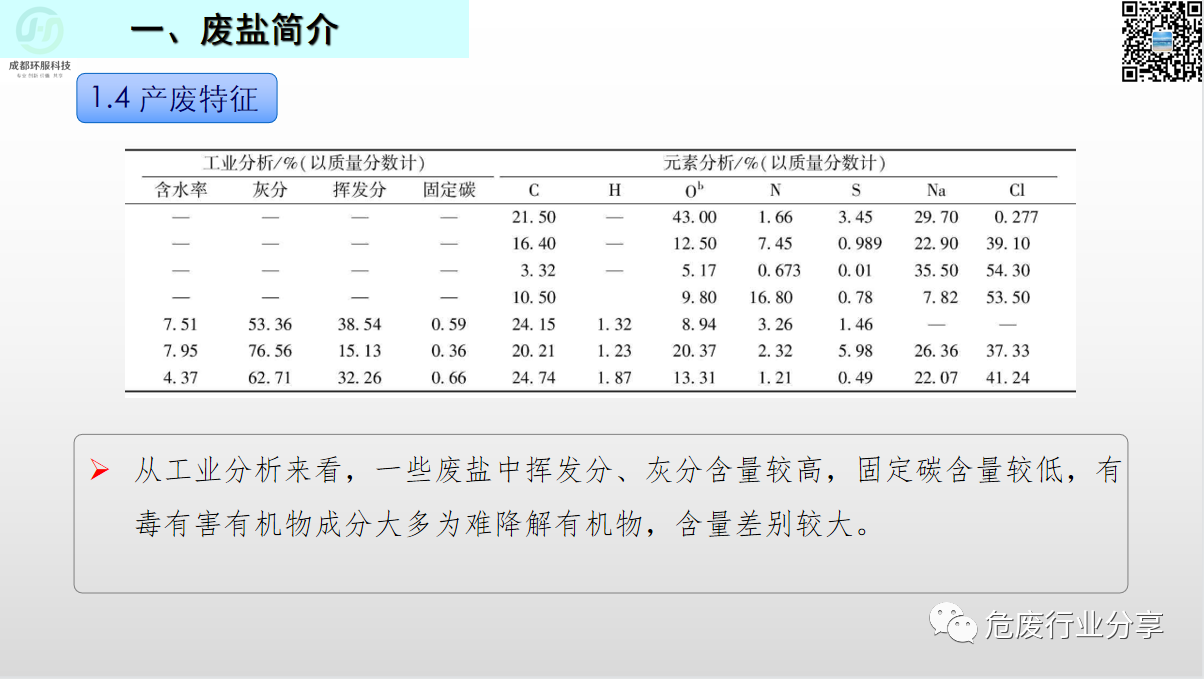Select the 固定碳 value 0.59
Viewport: 1204px width, 679px height.
449,325
